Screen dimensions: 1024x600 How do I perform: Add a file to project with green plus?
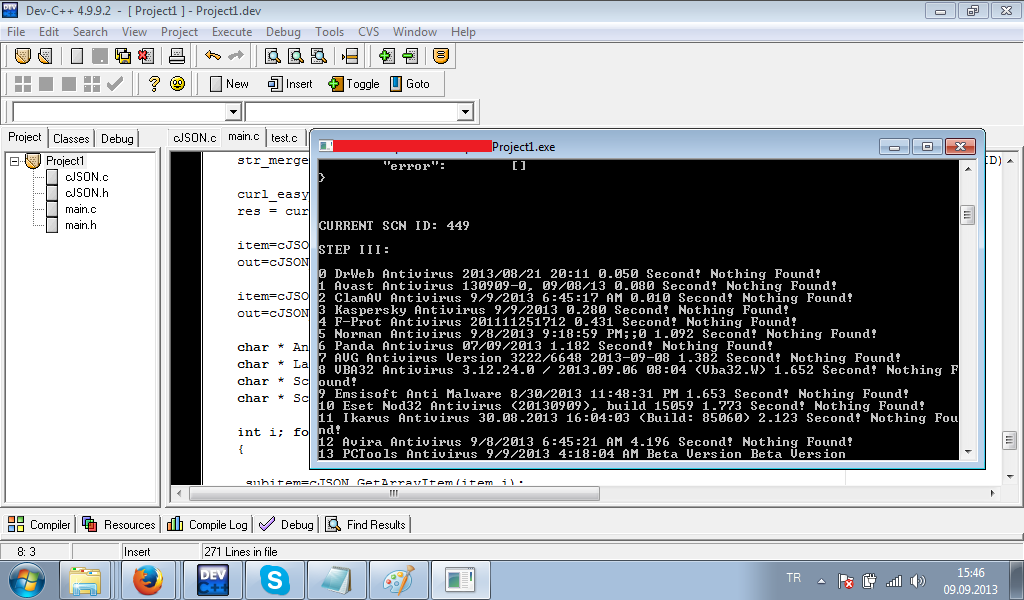(387, 56)
